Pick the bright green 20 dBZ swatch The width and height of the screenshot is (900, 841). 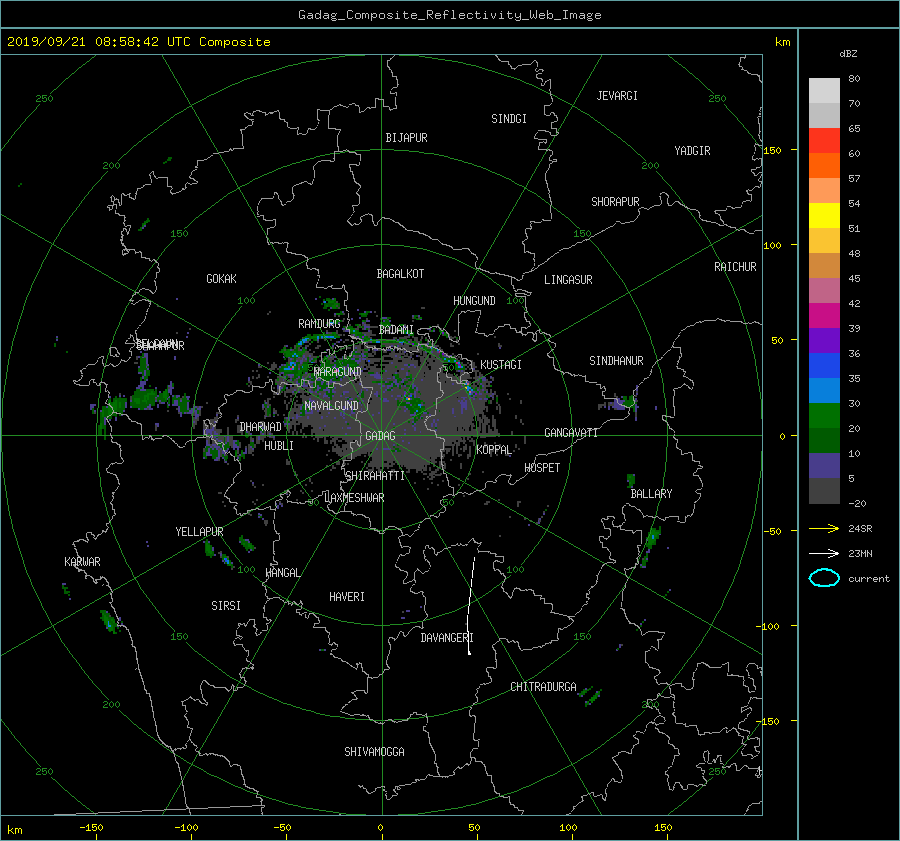pos(824,416)
